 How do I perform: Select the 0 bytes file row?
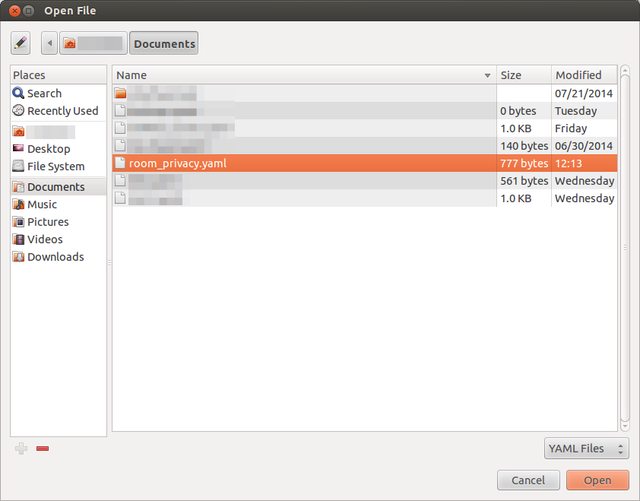coord(365,111)
